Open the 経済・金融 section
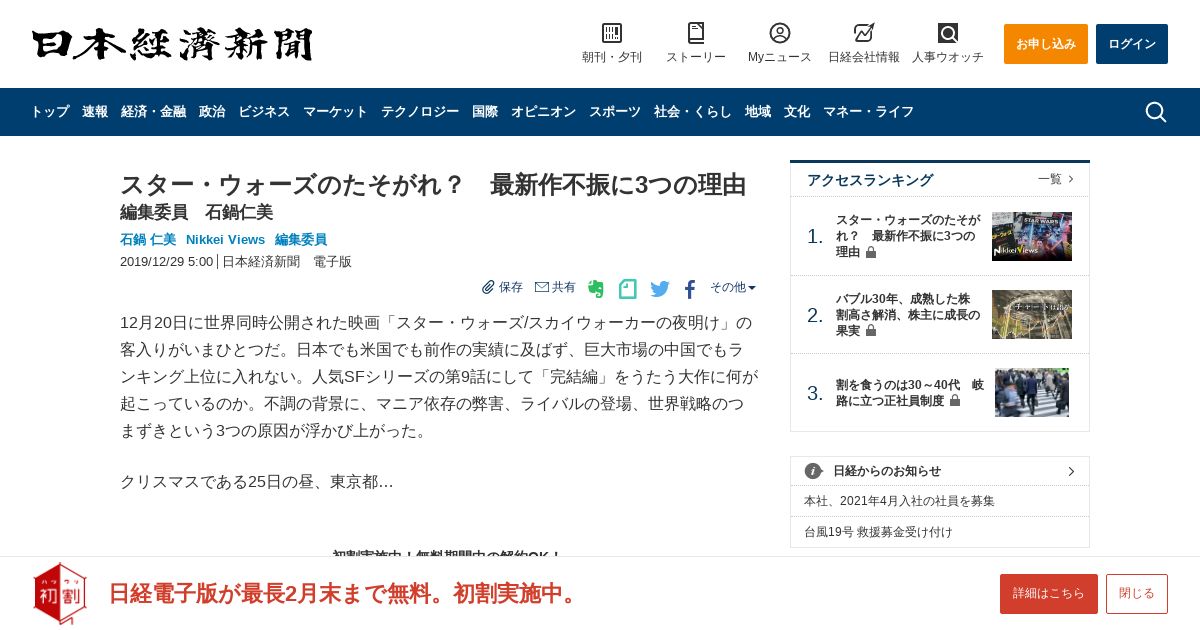 [153, 112]
